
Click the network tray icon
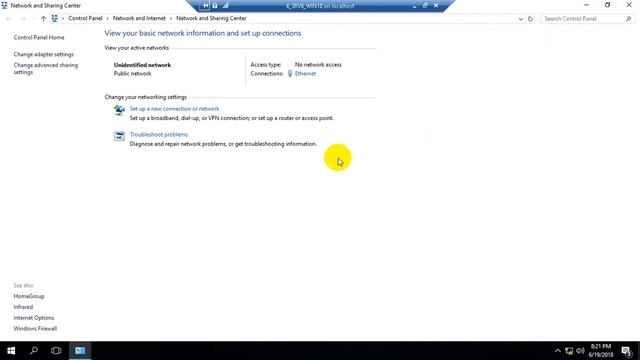(569, 351)
